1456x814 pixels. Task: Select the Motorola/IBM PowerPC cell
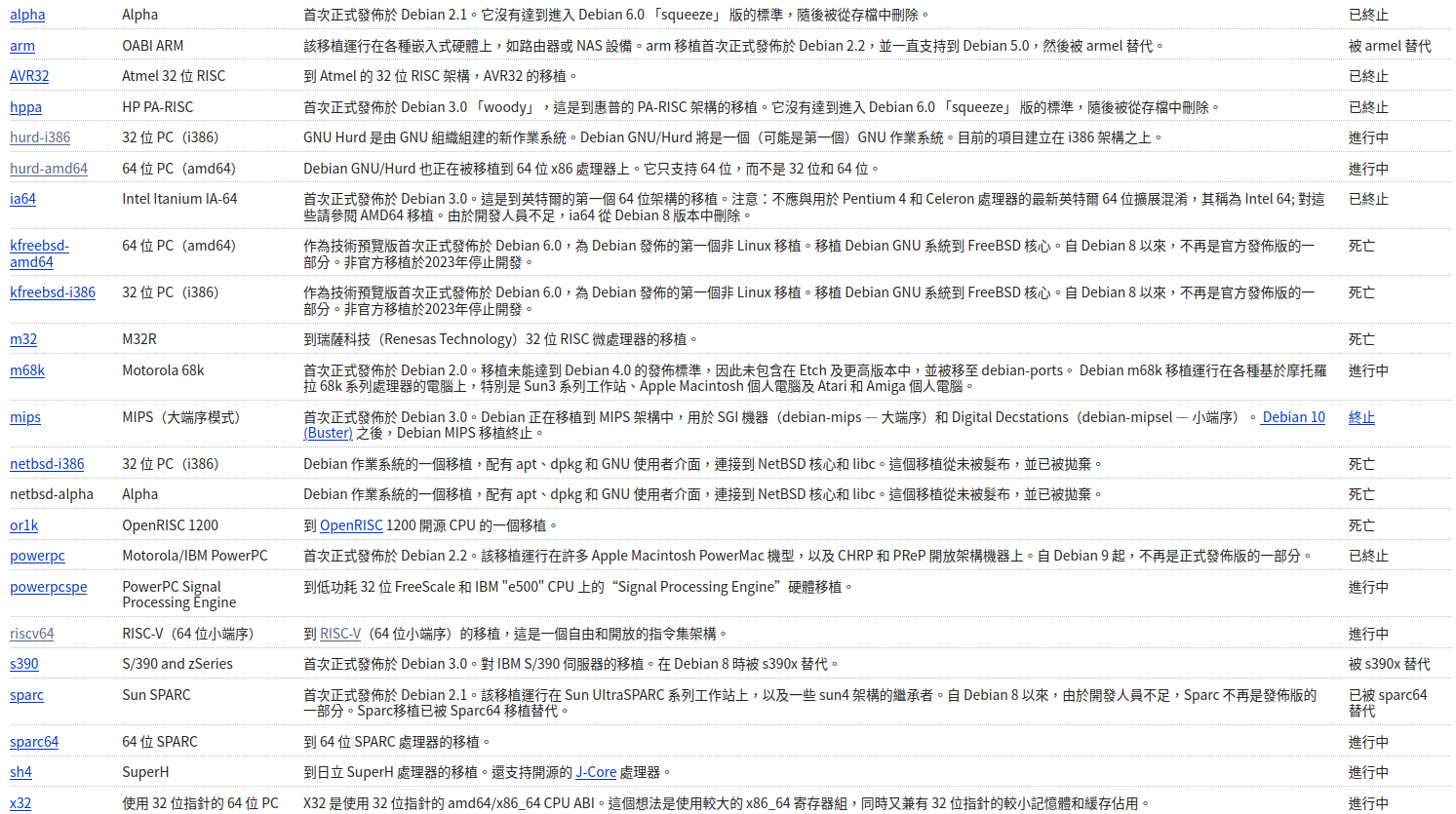tap(195, 556)
